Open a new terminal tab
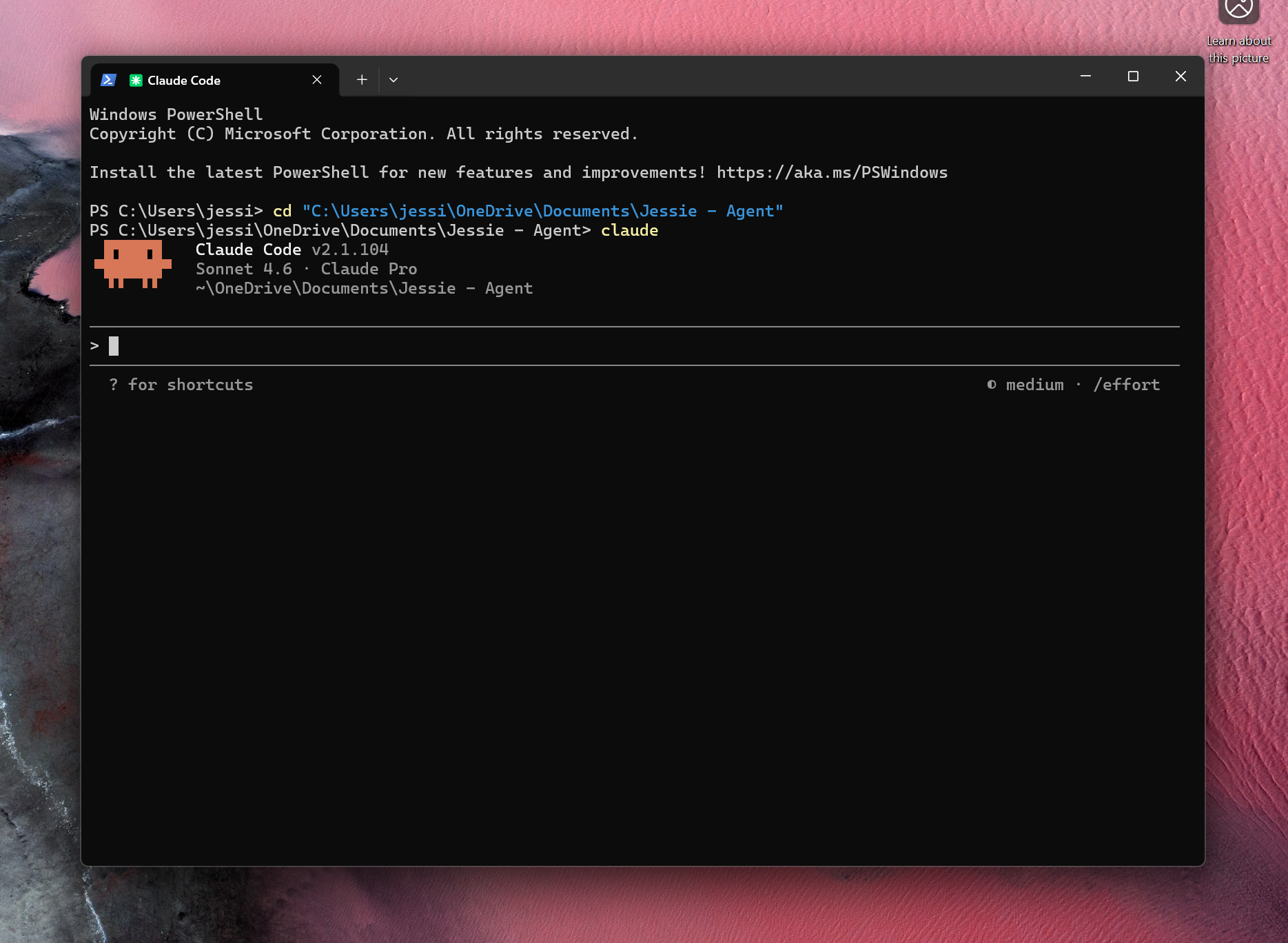This screenshot has height=943, width=1288. point(362,80)
